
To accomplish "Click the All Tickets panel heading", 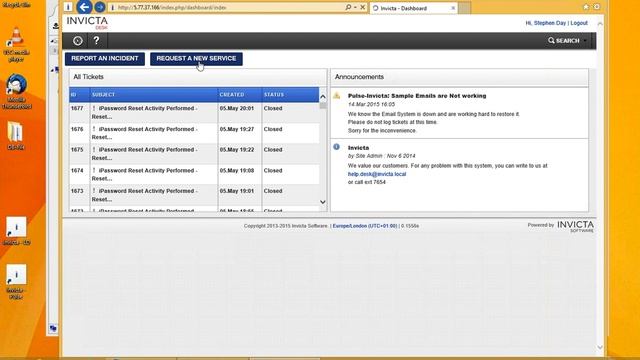I will click(89, 77).
